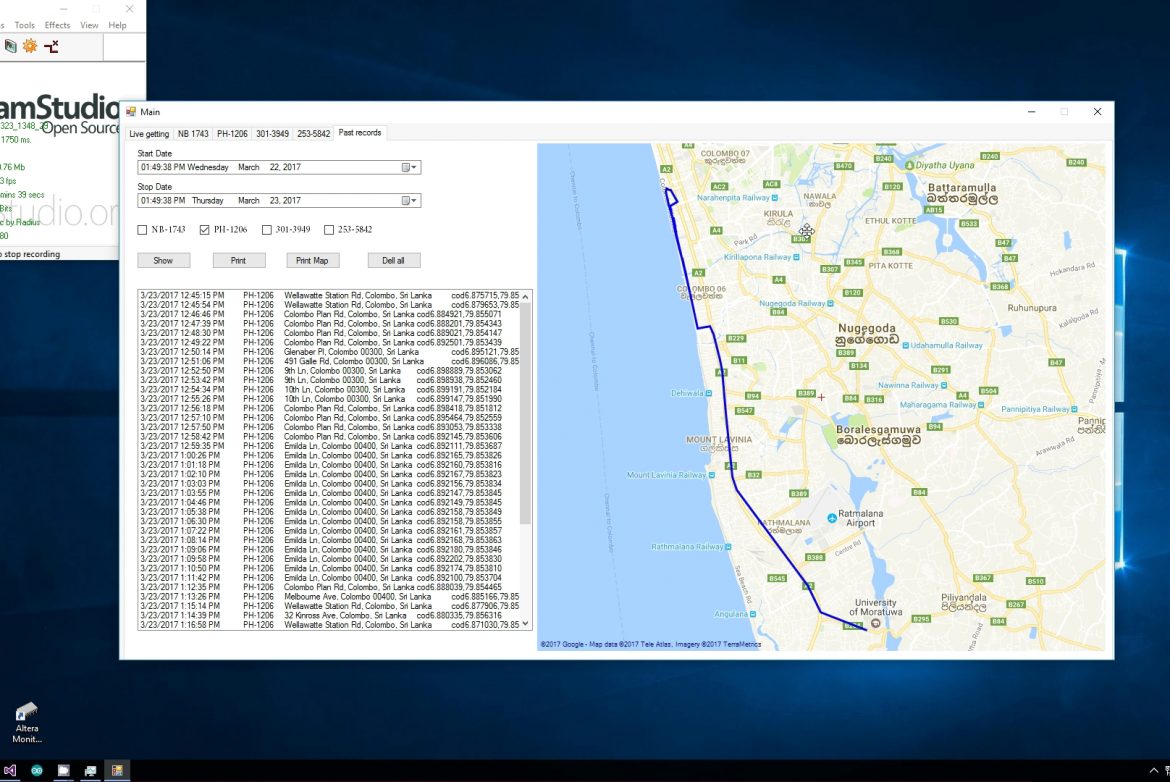Click the red annotation toggle icon in CamStudio
Image resolution: width=1170 pixels, height=782 pixels.
click(x=51, y=46)
